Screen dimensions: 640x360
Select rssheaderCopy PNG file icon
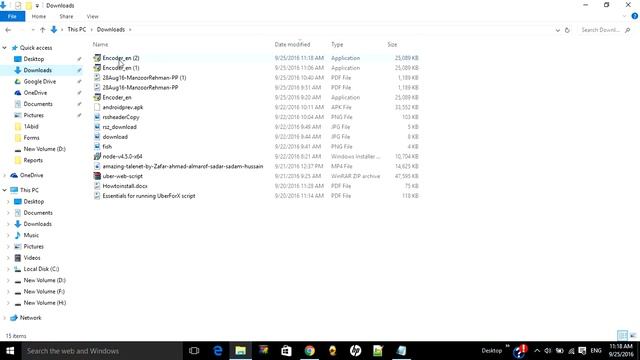[x=97, y=117]
